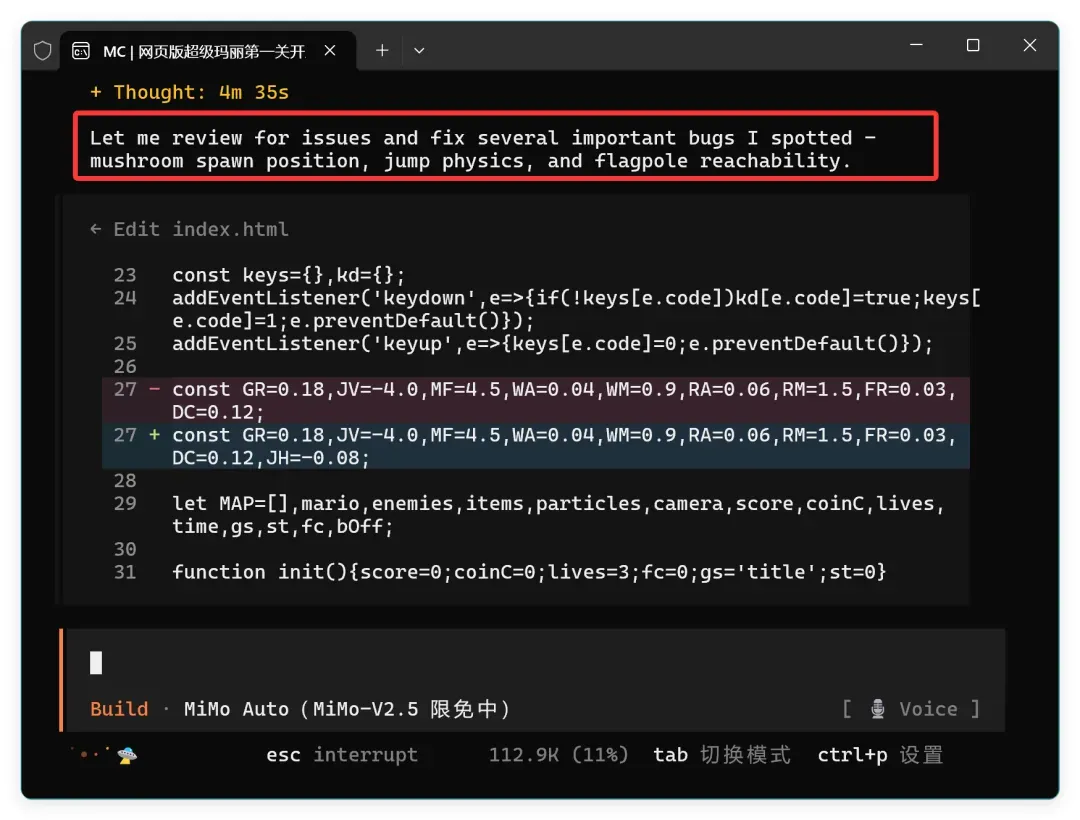Click the added line 27 containing JH=-0.08
The width and height of the screenshot is (1080, 820).
(x=536, y=446)
